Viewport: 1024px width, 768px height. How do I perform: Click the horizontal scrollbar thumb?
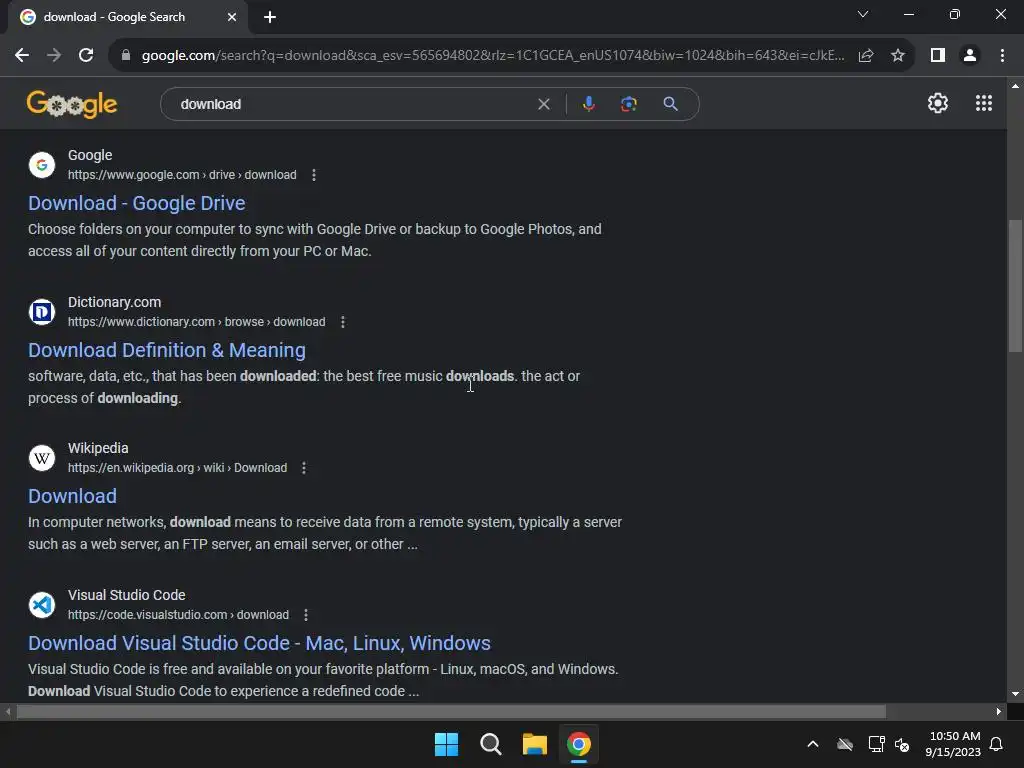click(x=451, y=711)
